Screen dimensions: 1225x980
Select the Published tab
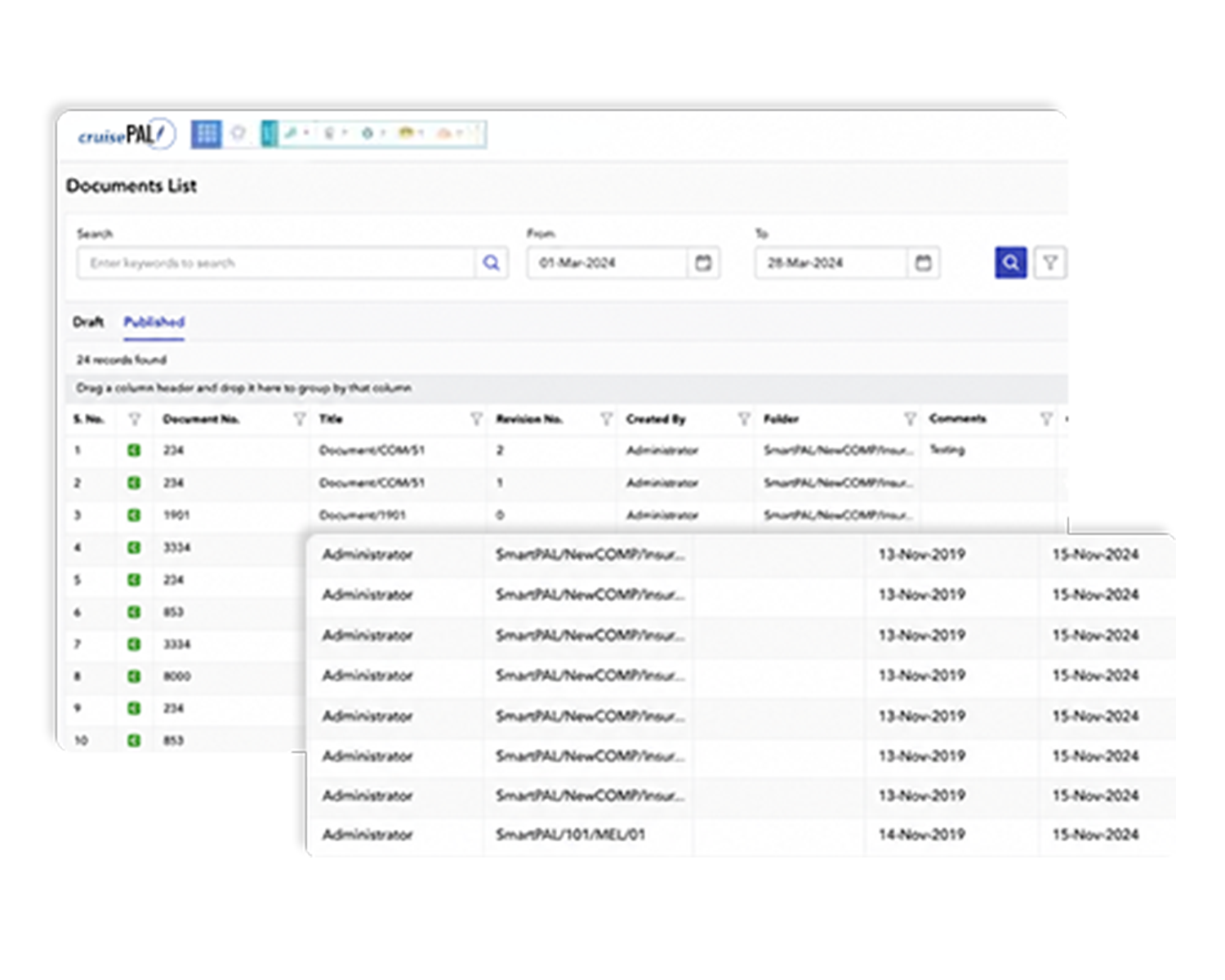154,322
